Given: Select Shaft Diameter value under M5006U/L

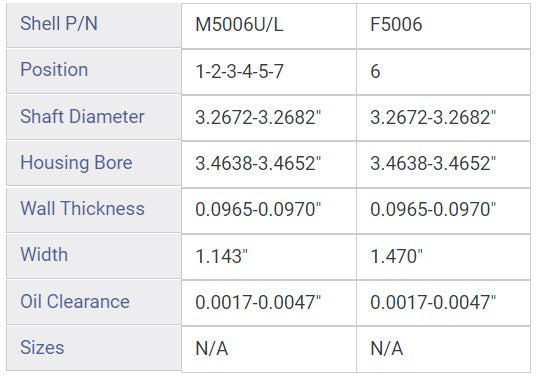Looking at the screenshot, I should [x=269, y=118].
